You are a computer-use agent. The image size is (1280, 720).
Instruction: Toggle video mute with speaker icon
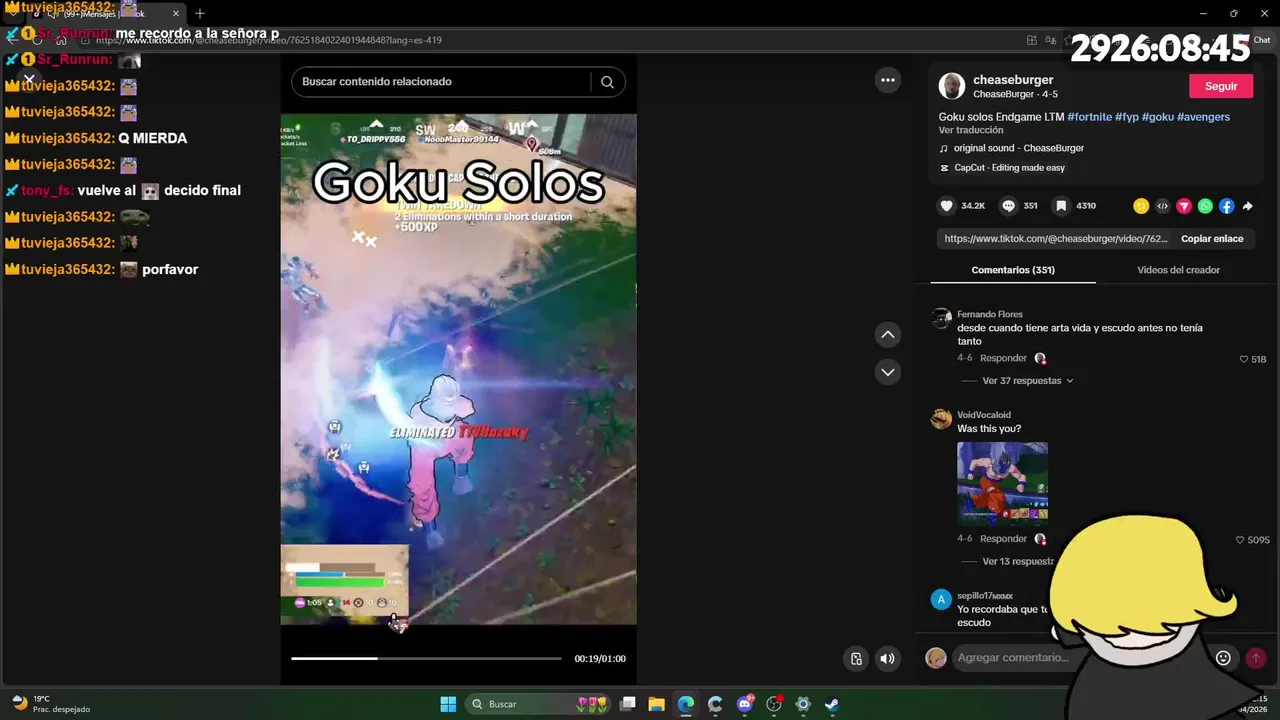pos(887,658)
